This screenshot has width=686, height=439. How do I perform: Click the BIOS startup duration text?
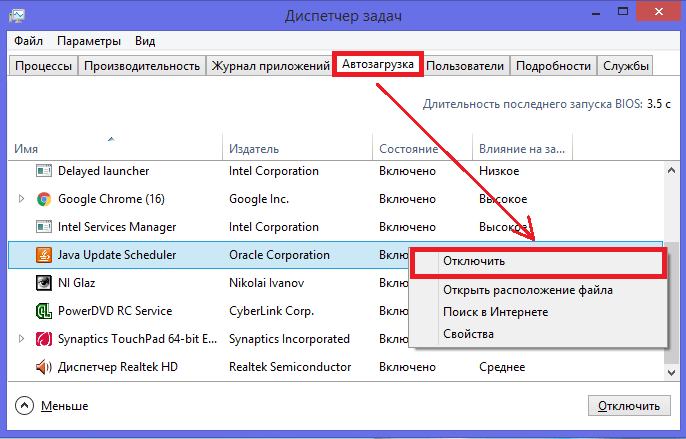[546, 104]
